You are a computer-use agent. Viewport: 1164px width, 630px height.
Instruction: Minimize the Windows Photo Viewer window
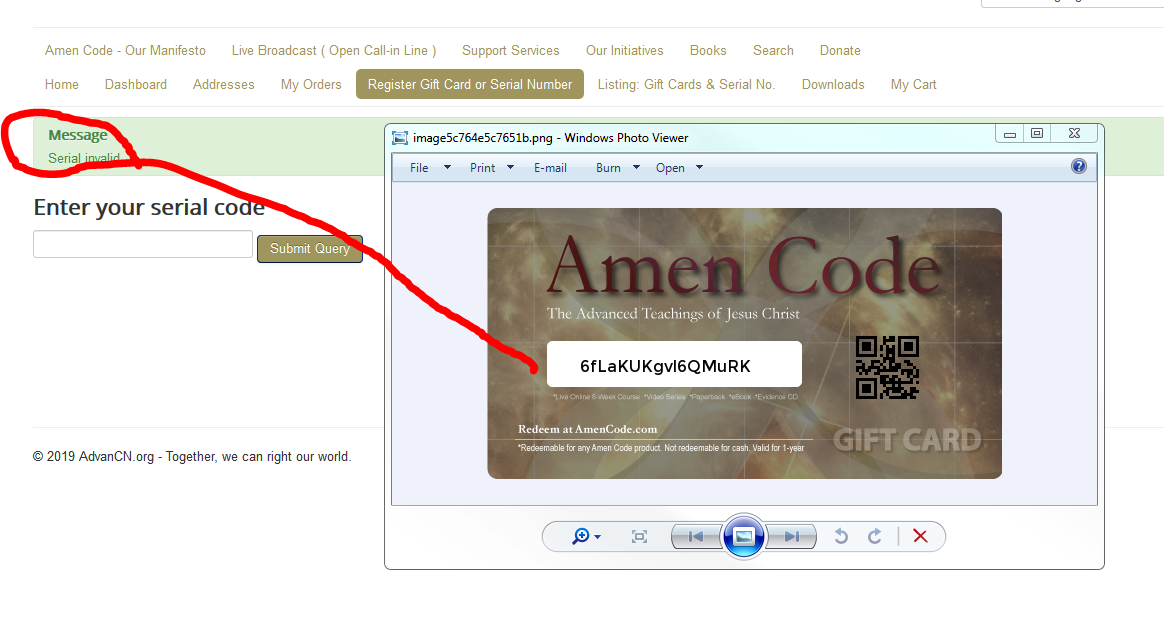point(1010,134)
